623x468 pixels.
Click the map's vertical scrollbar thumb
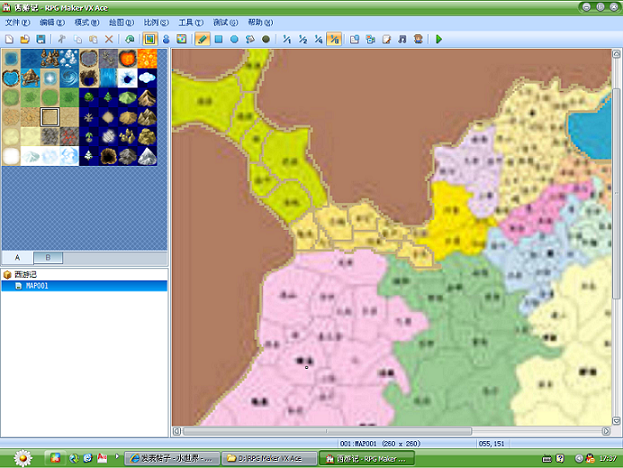tap(616, 193)
